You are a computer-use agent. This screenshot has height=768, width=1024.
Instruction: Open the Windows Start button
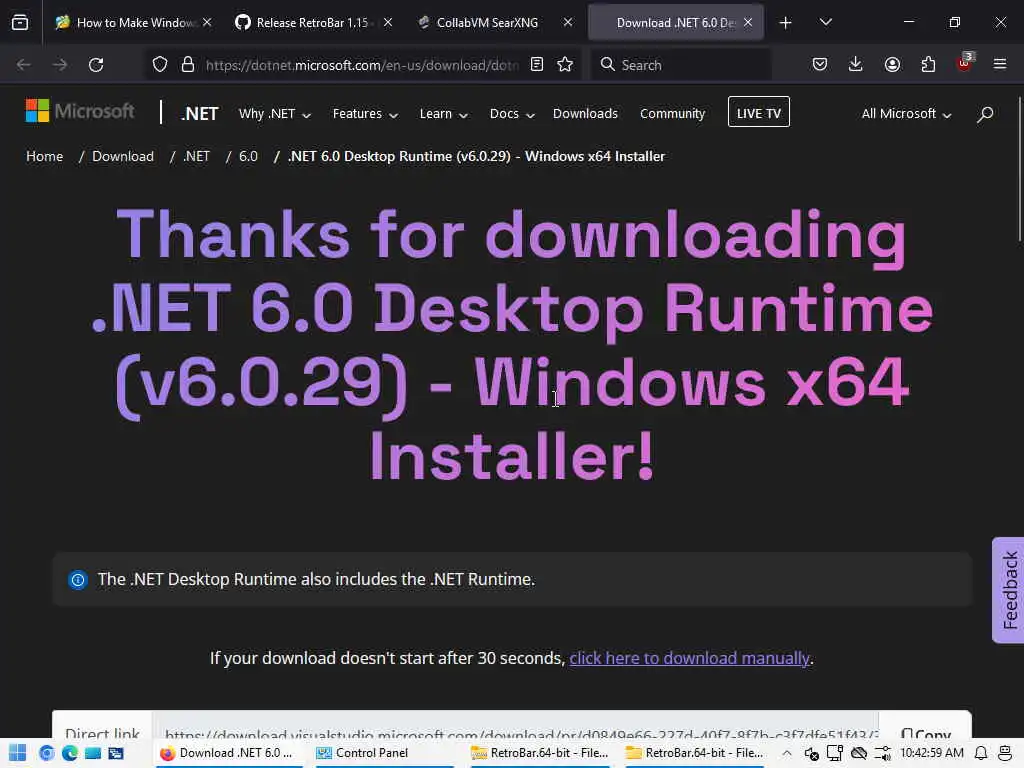18,753
